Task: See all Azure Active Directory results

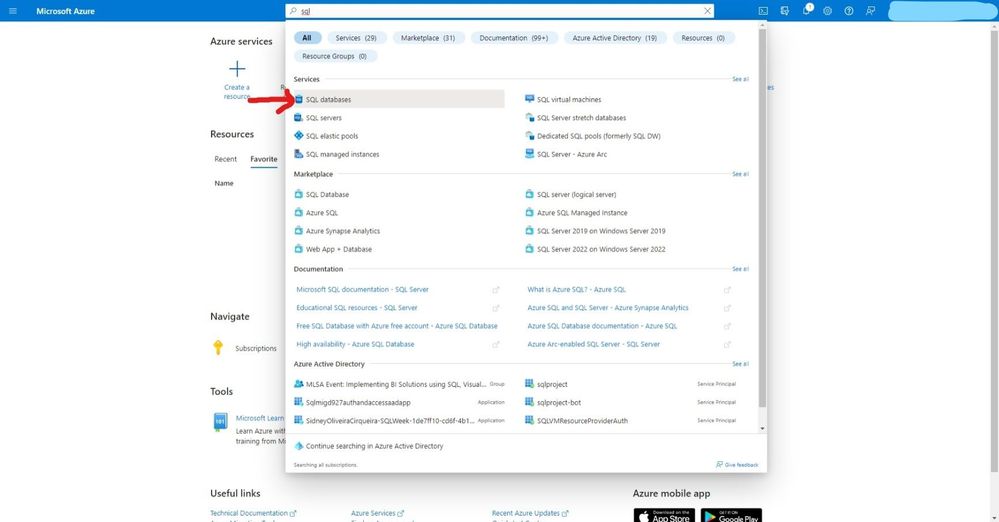Action: [x=740, y=364]
